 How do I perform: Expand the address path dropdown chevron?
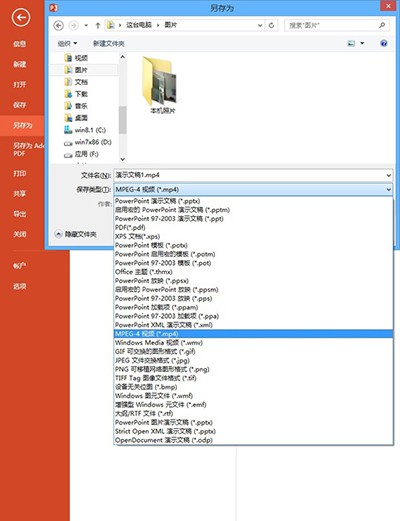tap(260, 25)
